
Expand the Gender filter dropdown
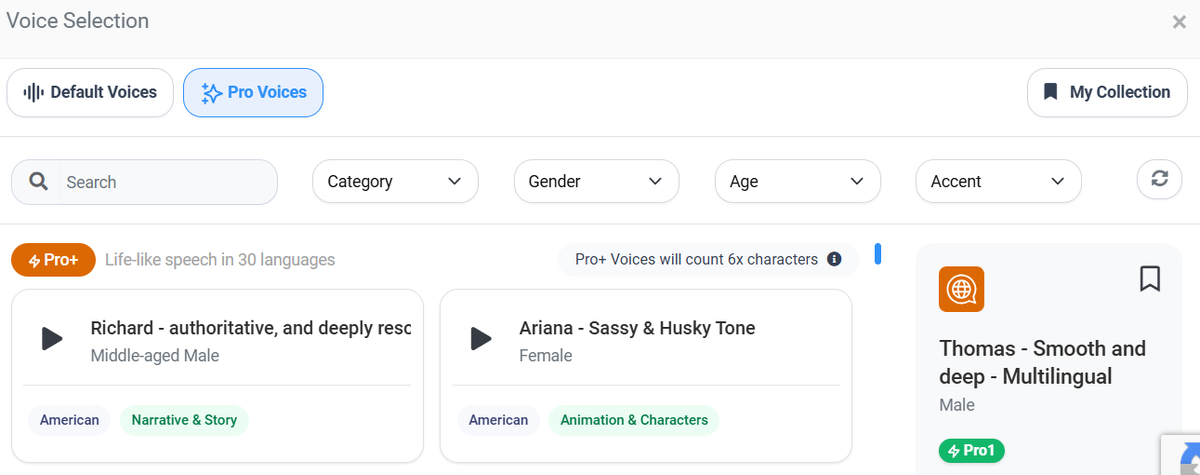click(x=596, y=181)
